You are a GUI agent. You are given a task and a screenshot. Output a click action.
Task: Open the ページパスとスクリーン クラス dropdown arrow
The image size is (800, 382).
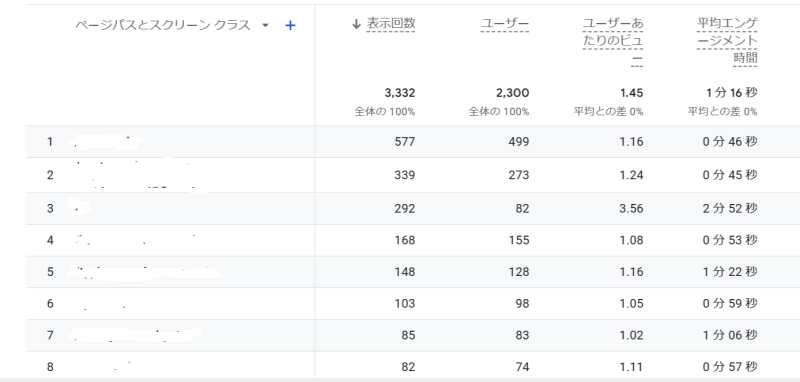(265, 26)
